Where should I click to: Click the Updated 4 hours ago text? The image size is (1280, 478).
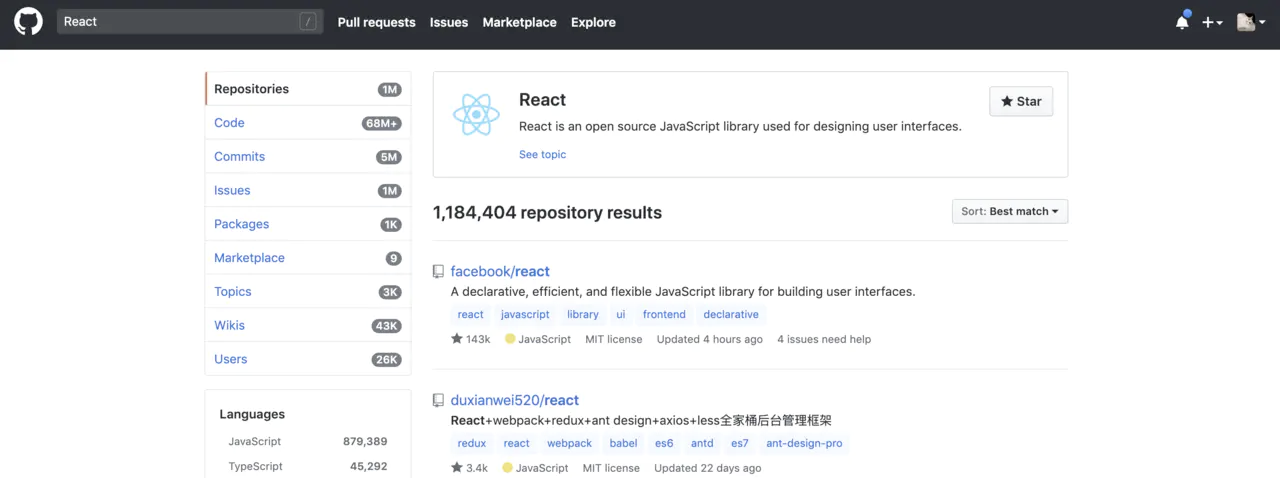click(709, 339)
